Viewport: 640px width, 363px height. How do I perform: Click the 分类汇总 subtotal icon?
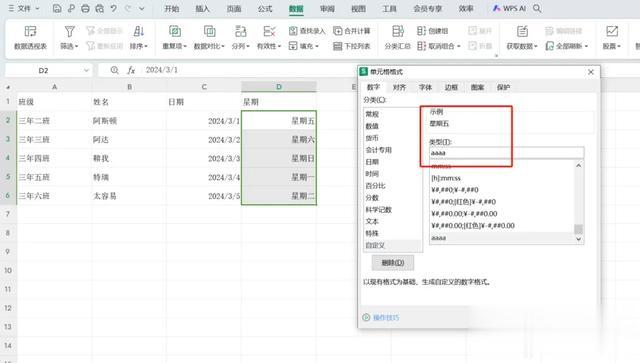[x=398, y=31]
